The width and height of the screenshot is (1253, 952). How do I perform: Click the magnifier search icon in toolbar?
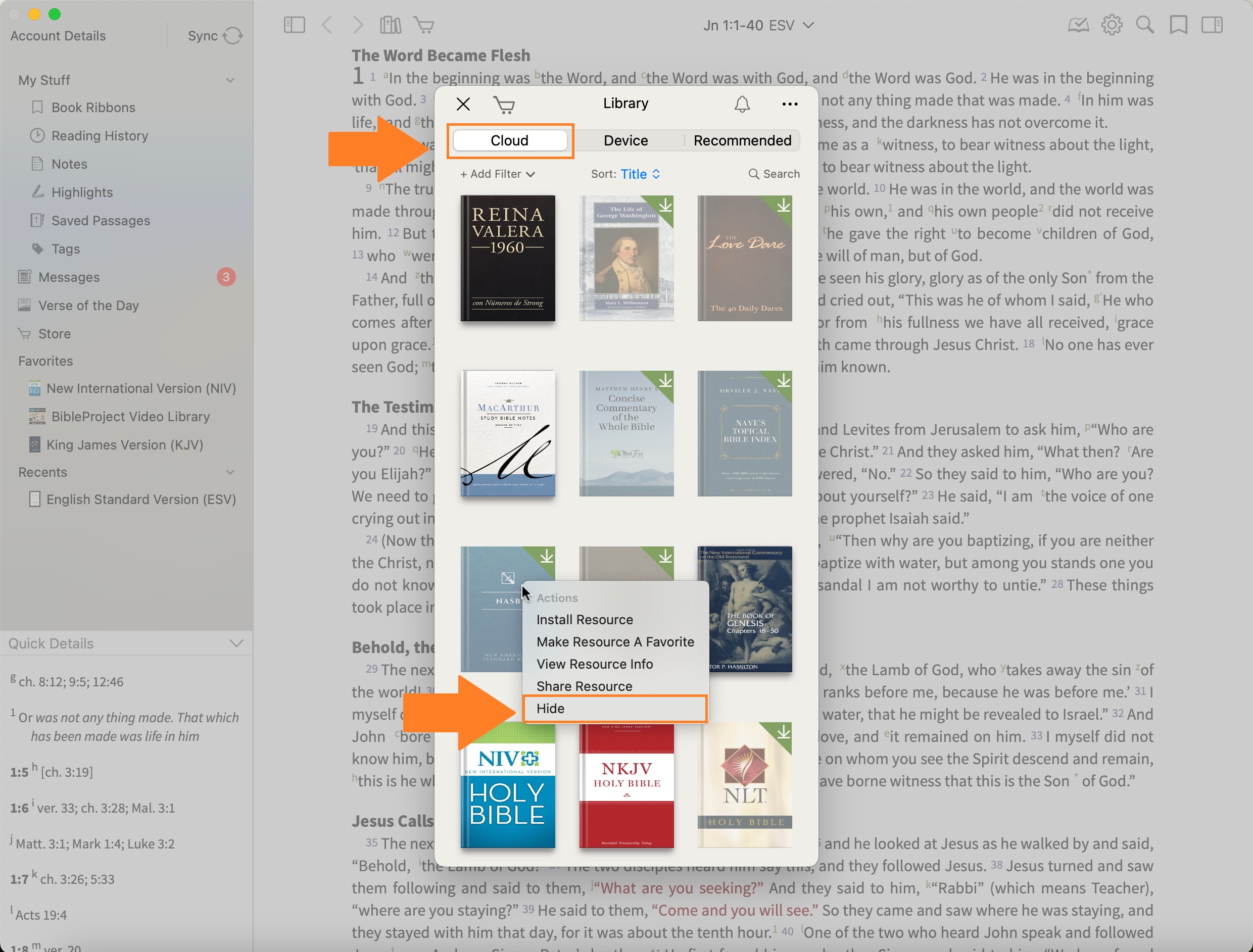[x=1145, y=25]
